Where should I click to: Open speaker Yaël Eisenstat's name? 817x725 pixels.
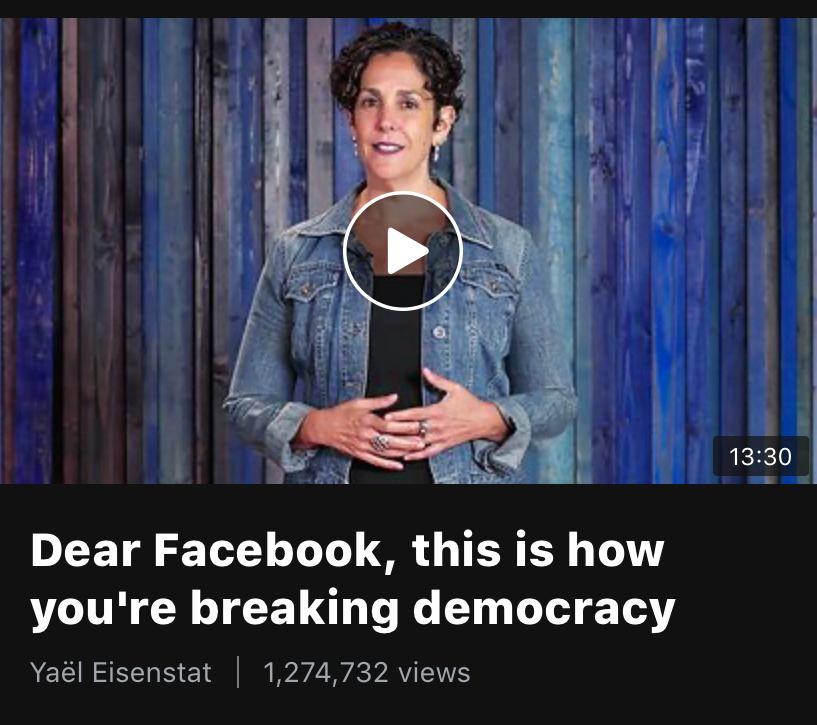click(121, 672)
